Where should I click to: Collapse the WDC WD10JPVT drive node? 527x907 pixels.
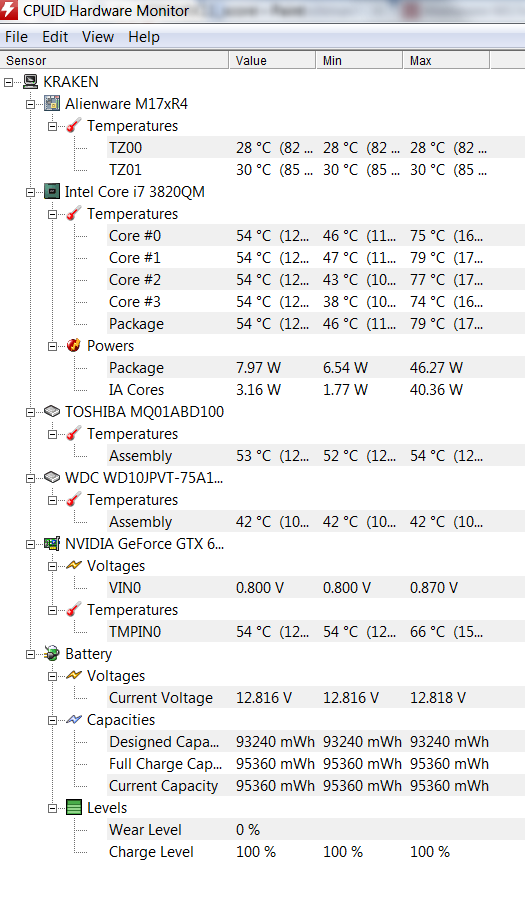click(x=31, y=478)
